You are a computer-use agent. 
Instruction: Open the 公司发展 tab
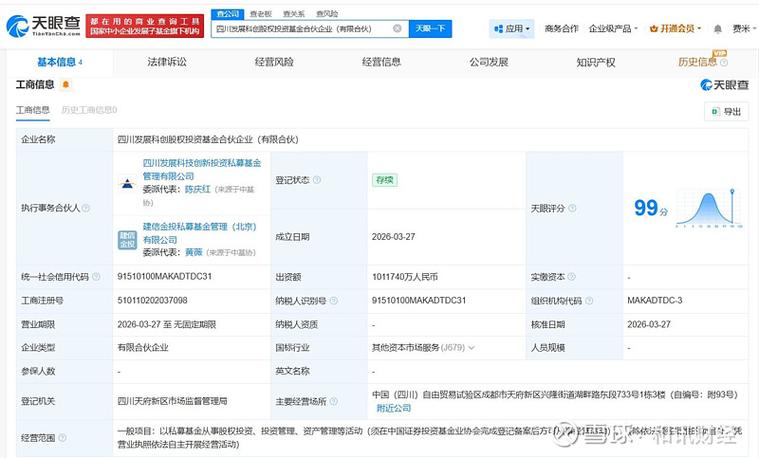pyautogui.click(x=488, y=62)
